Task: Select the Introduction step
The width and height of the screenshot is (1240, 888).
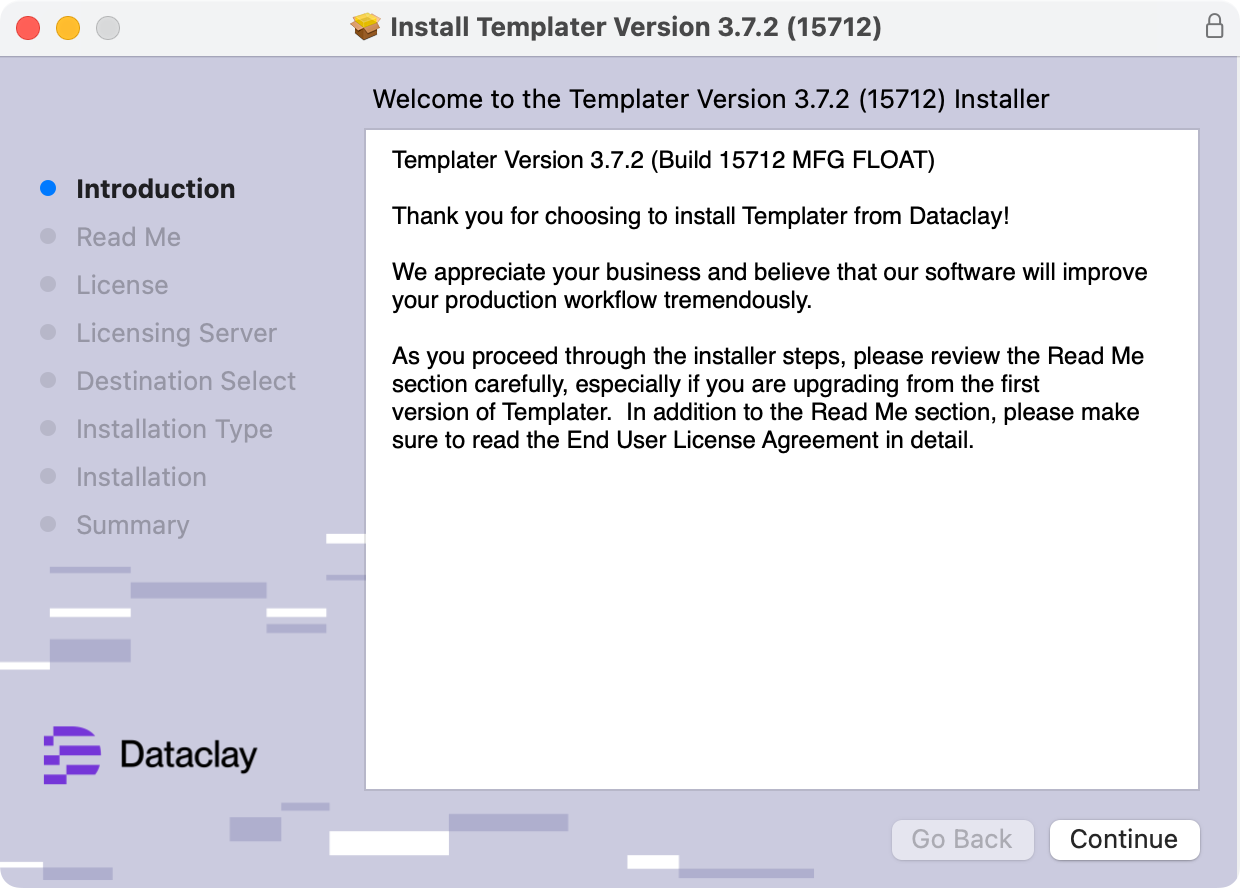Action: tap(156, 189)
